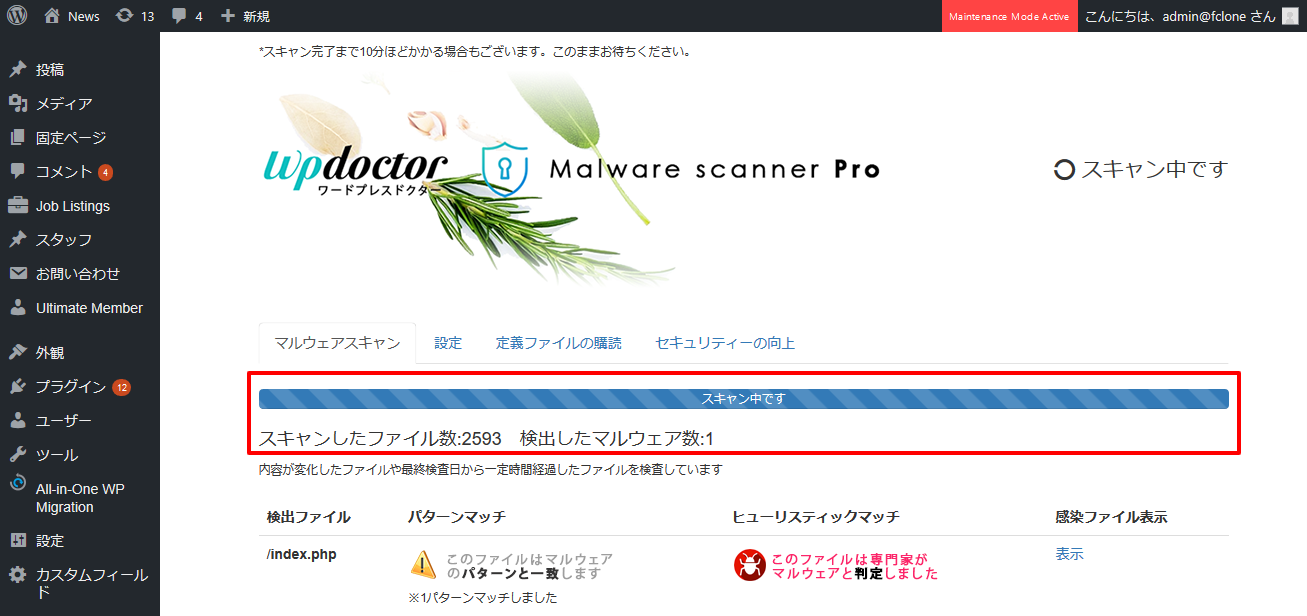Image resolution: width=1307 pixels, height=616 pixels.
Task: Click the briefcase icon for Job Listings
Action: [x=17, y=206]
